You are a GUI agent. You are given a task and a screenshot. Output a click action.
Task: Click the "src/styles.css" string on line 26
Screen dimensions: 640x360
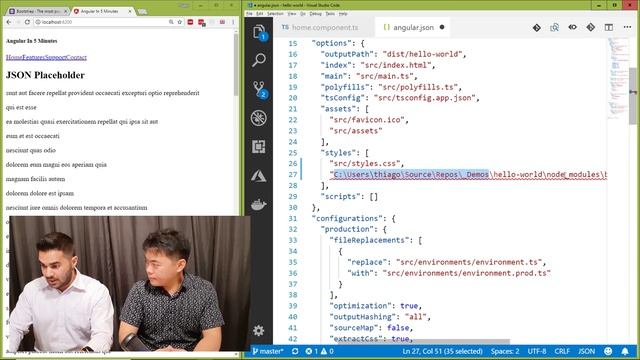click(x=364, y=164)
